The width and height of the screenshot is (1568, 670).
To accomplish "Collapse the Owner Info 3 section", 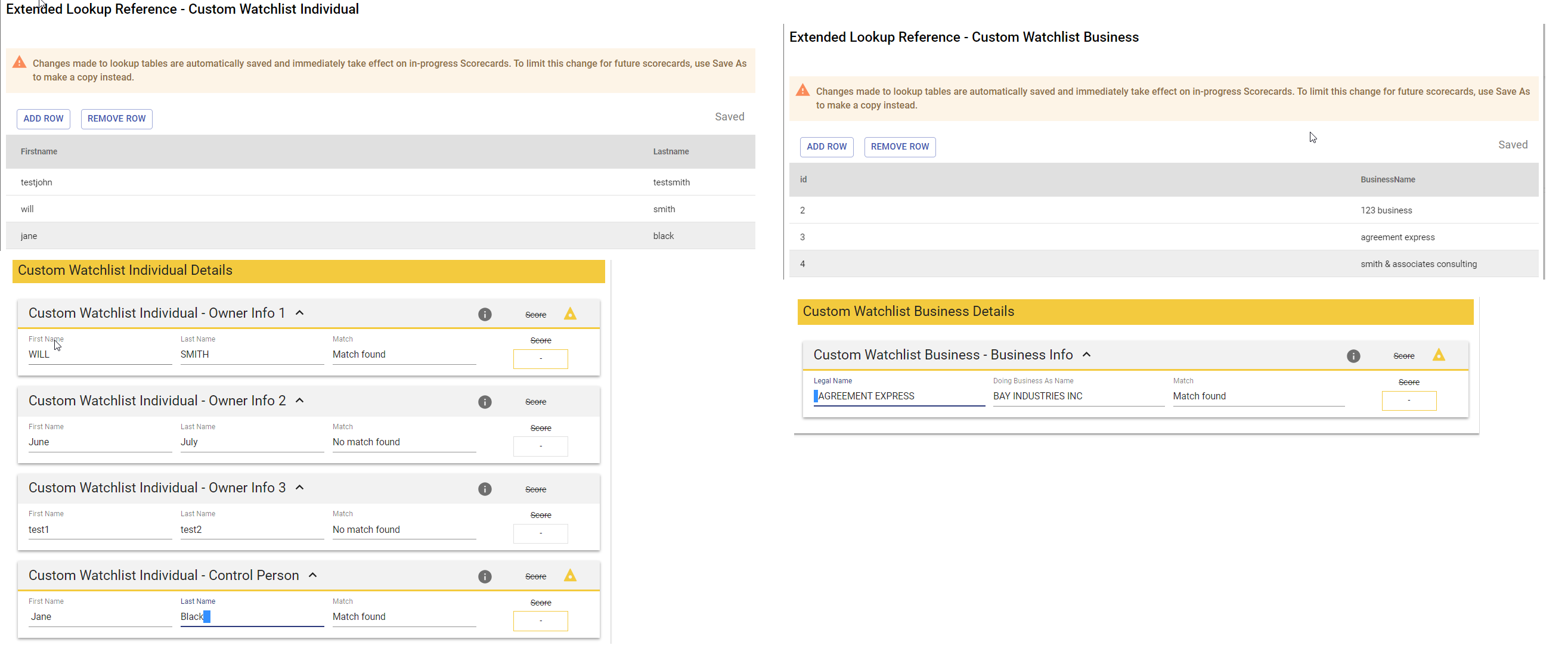I will pos(299,488).
